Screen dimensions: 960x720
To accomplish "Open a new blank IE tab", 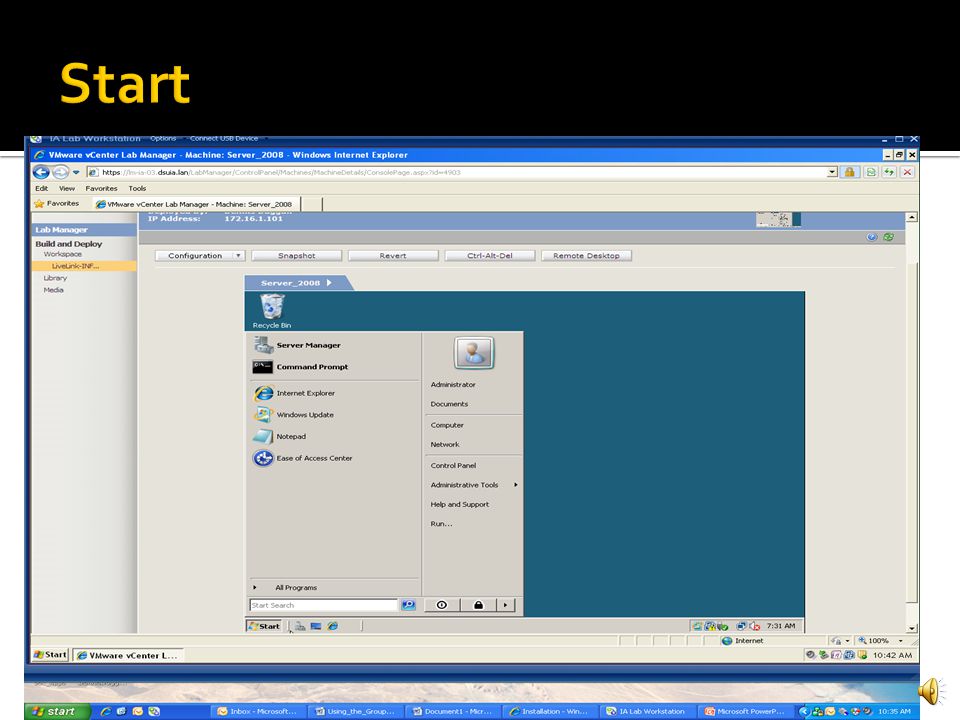I will click(312, 204).
